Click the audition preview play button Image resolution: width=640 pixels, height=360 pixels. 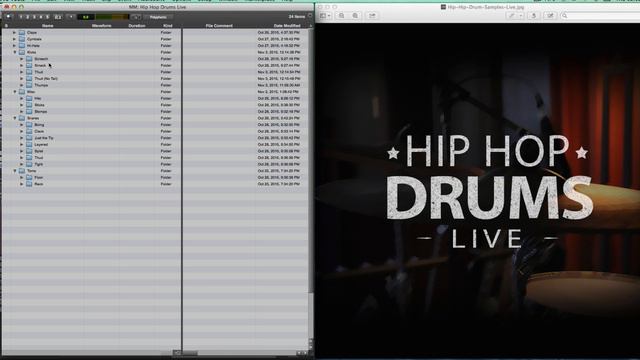point(71,17)
